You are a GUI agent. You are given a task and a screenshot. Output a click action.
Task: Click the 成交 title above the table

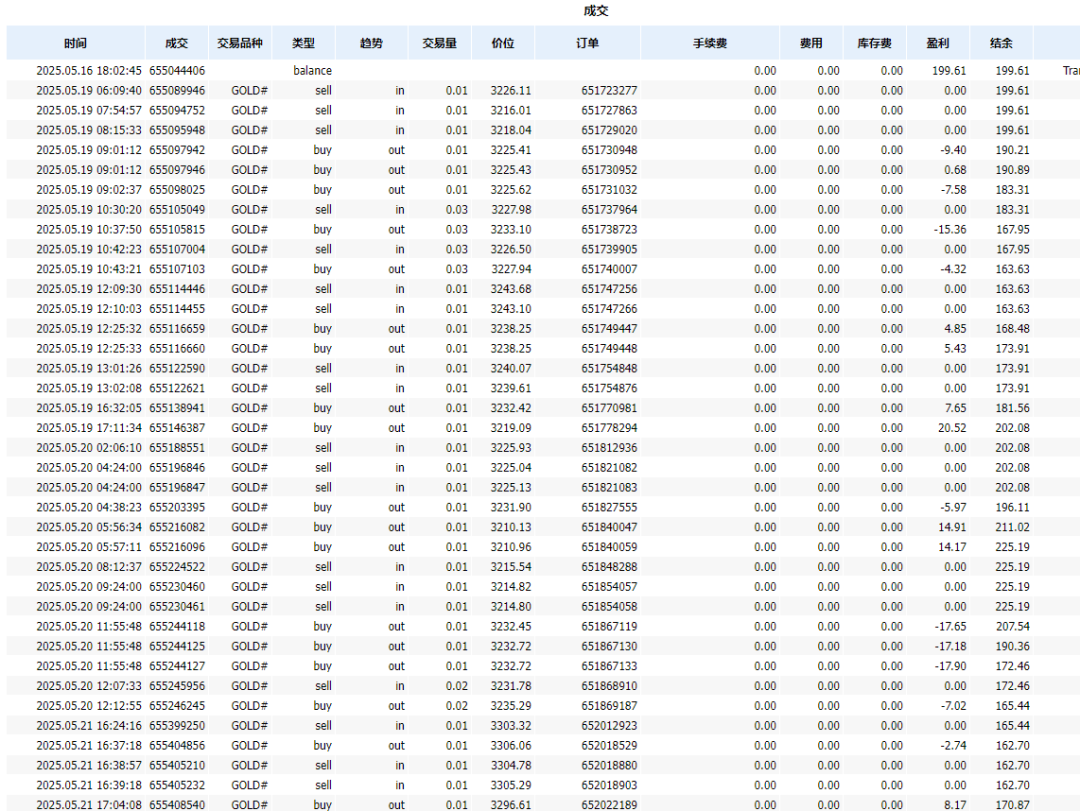coord(596,10)
